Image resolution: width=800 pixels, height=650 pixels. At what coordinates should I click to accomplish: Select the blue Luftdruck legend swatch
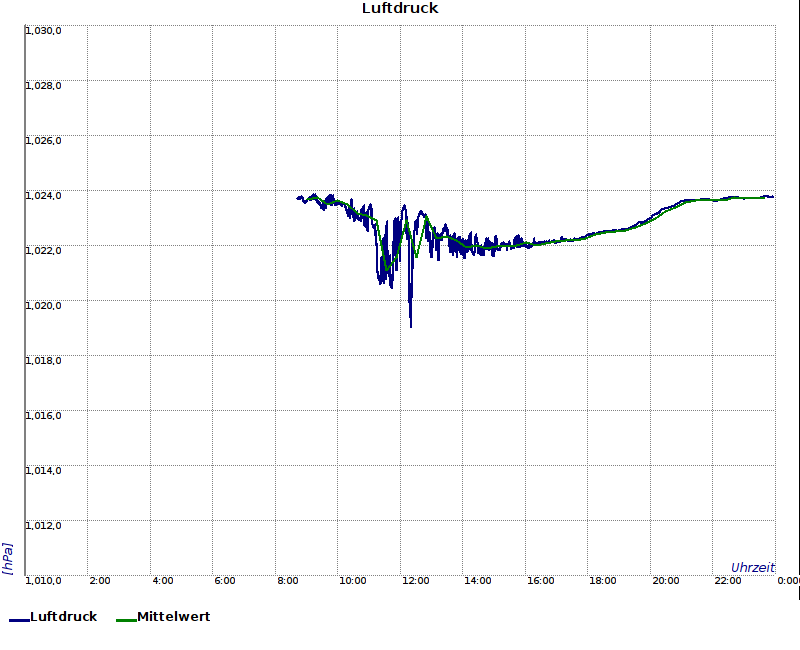point(19,620)
